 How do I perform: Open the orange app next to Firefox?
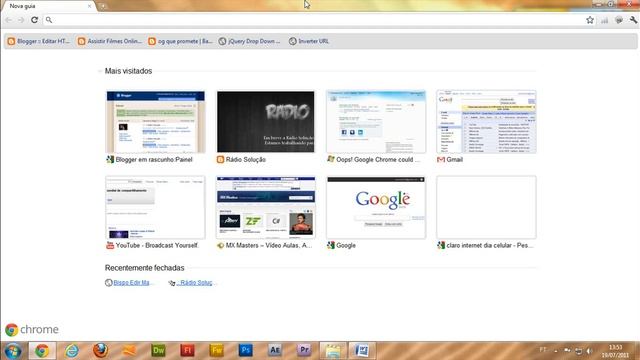(129, 351)
